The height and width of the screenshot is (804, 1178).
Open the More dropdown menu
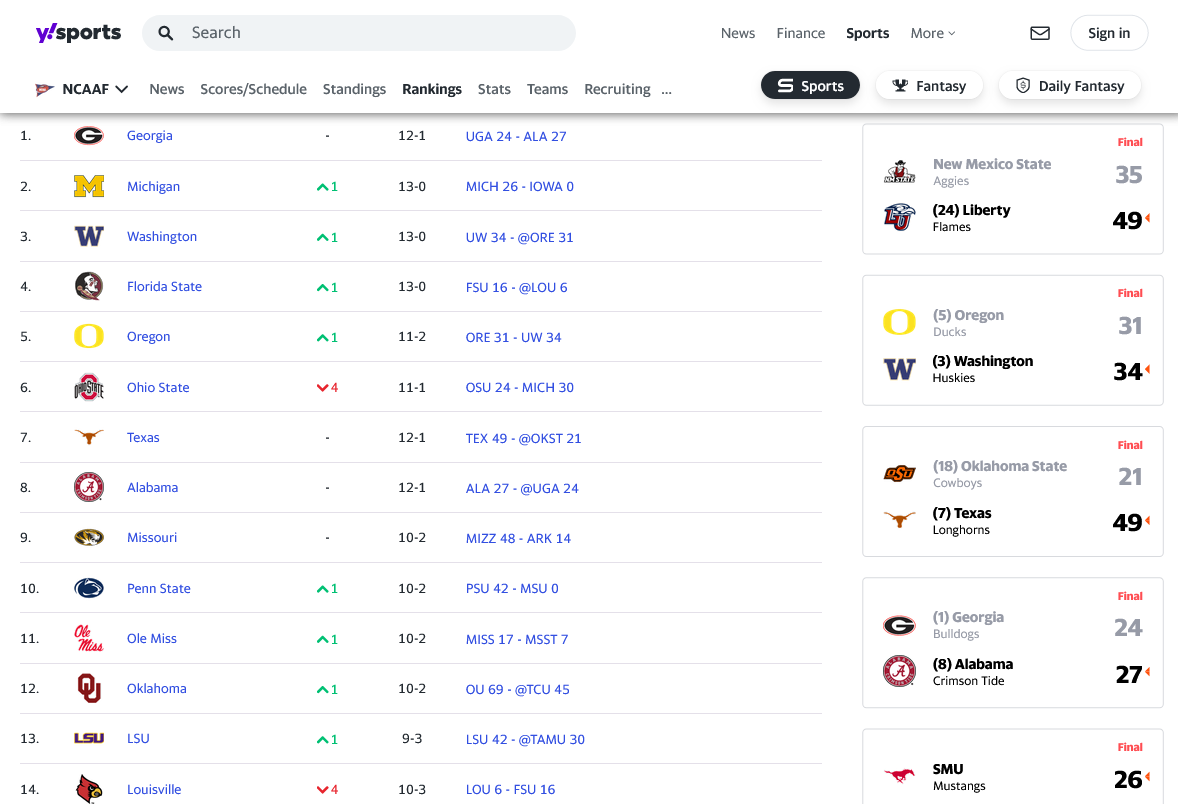click(x=932, y=33)
